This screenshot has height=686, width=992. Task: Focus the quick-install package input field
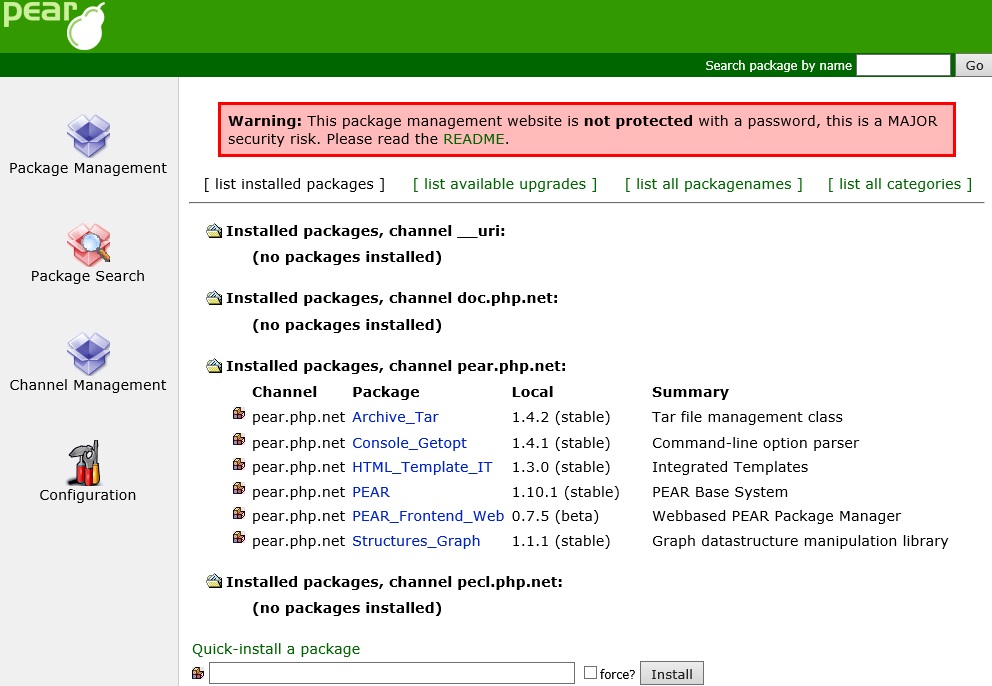392,673
